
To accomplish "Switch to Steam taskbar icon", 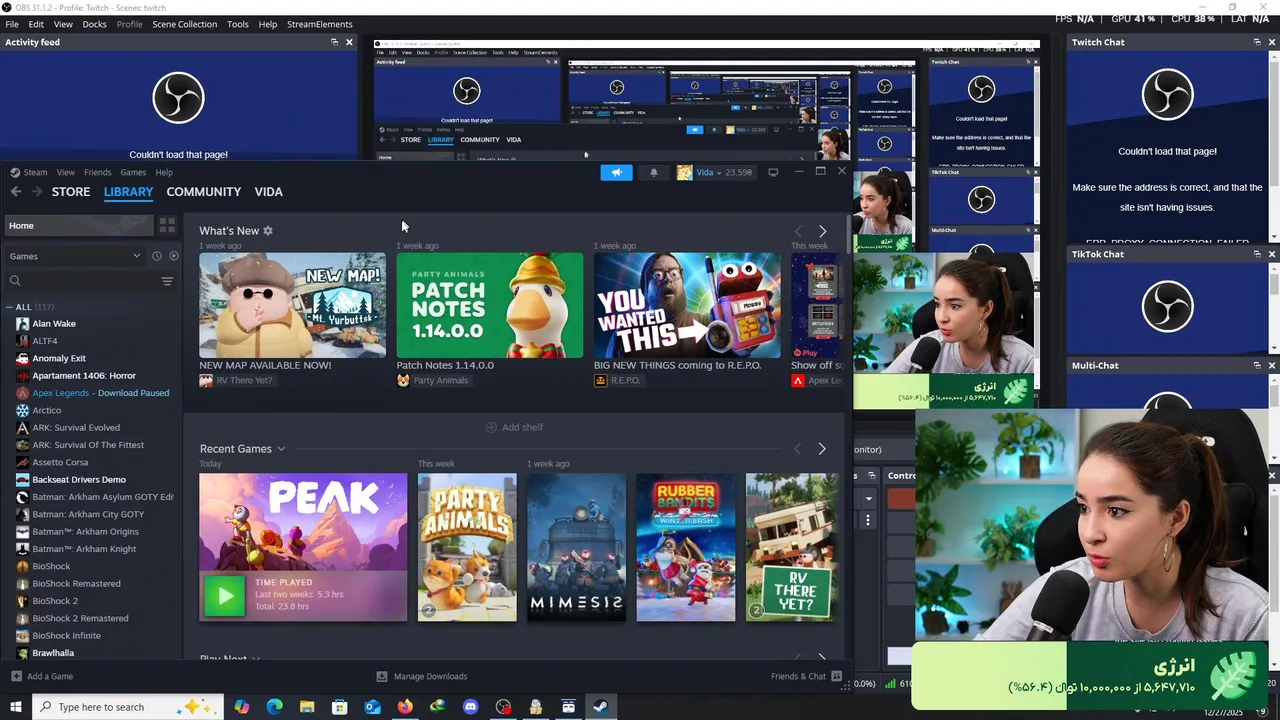I will [x=600, y=707].
